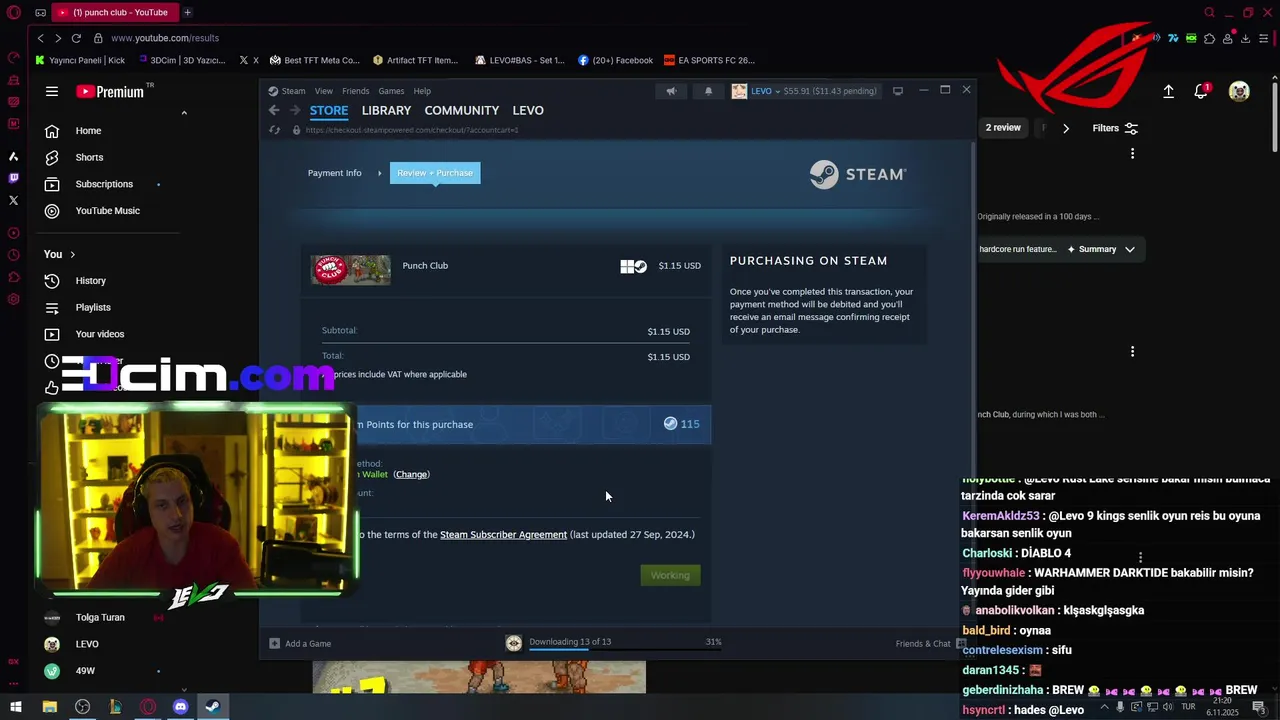Open the View menu in Steam
This screenshot has height=720, width=1280.
[x=323, y=91]
